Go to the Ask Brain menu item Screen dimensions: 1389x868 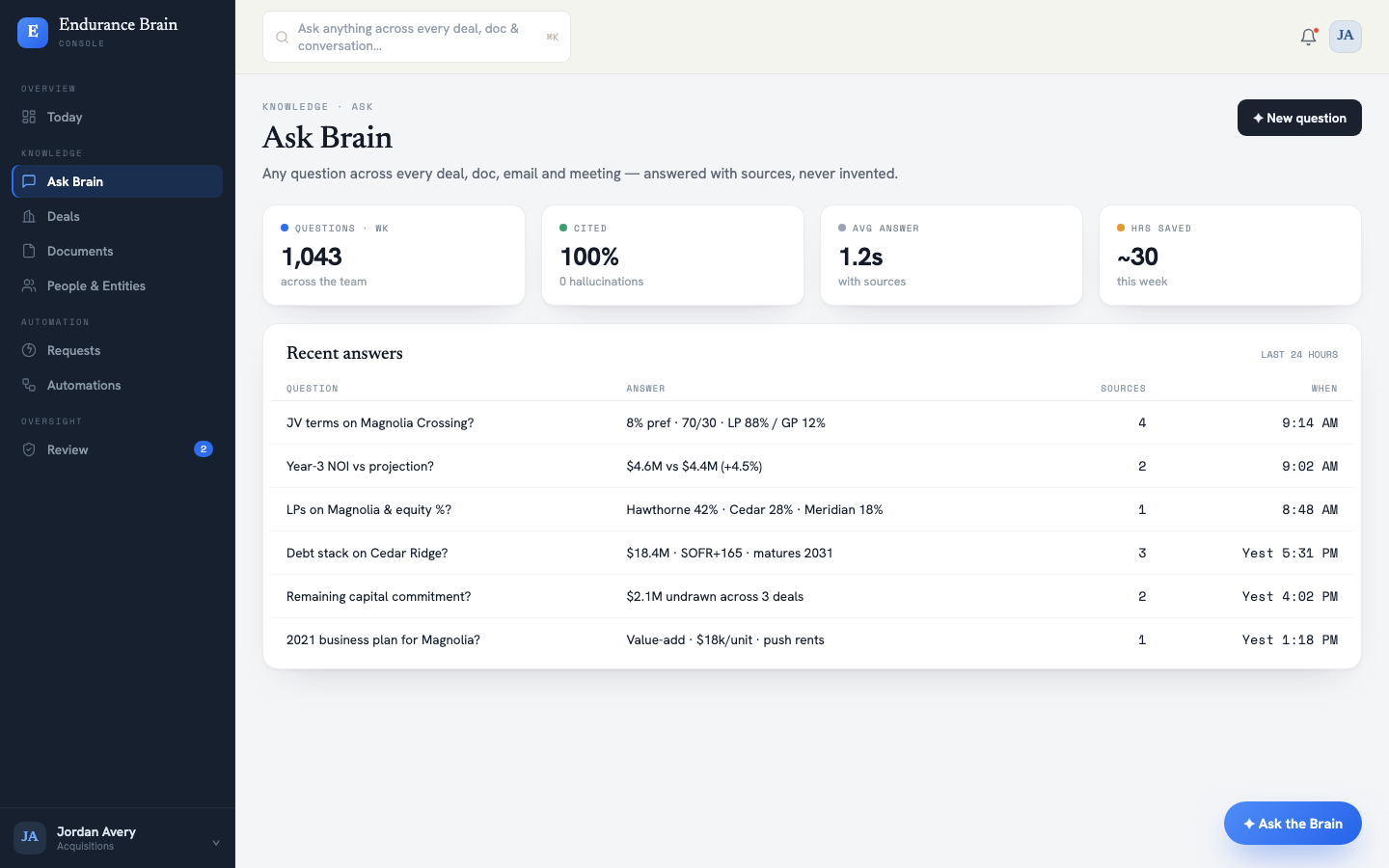pyautogui.click(x=118, y=181)
